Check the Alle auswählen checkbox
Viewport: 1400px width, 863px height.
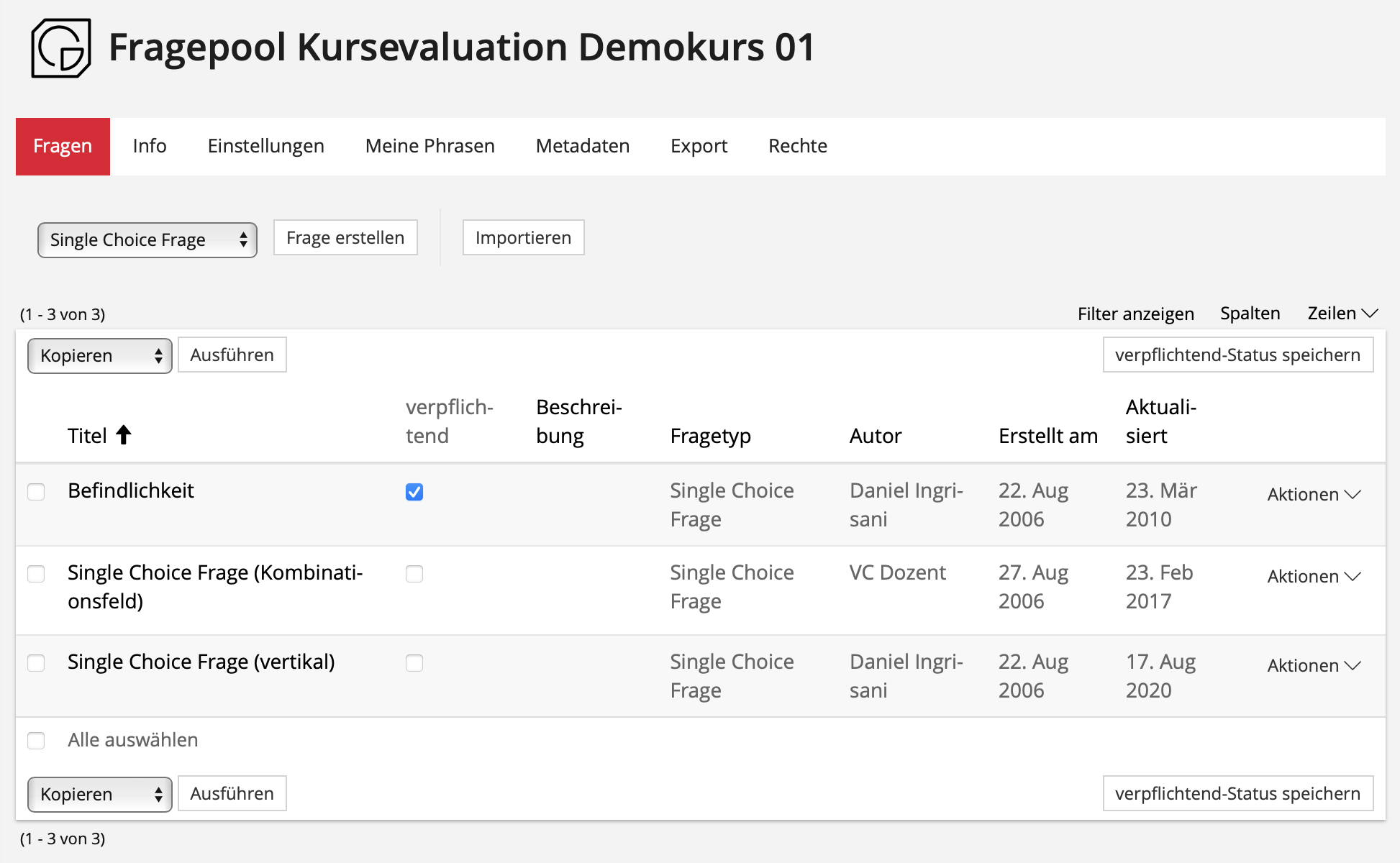point(36,741)
